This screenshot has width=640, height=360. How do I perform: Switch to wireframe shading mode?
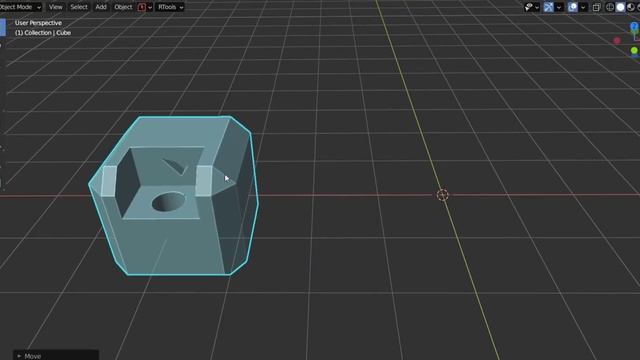pyautogui.click(x=610, y=7)
